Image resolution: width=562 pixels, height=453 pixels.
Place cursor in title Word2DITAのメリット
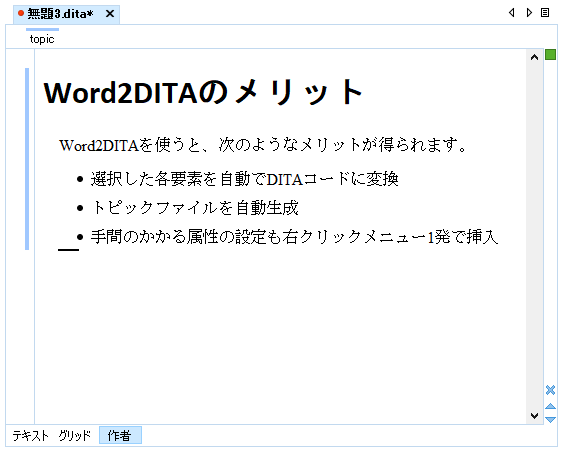203,92
